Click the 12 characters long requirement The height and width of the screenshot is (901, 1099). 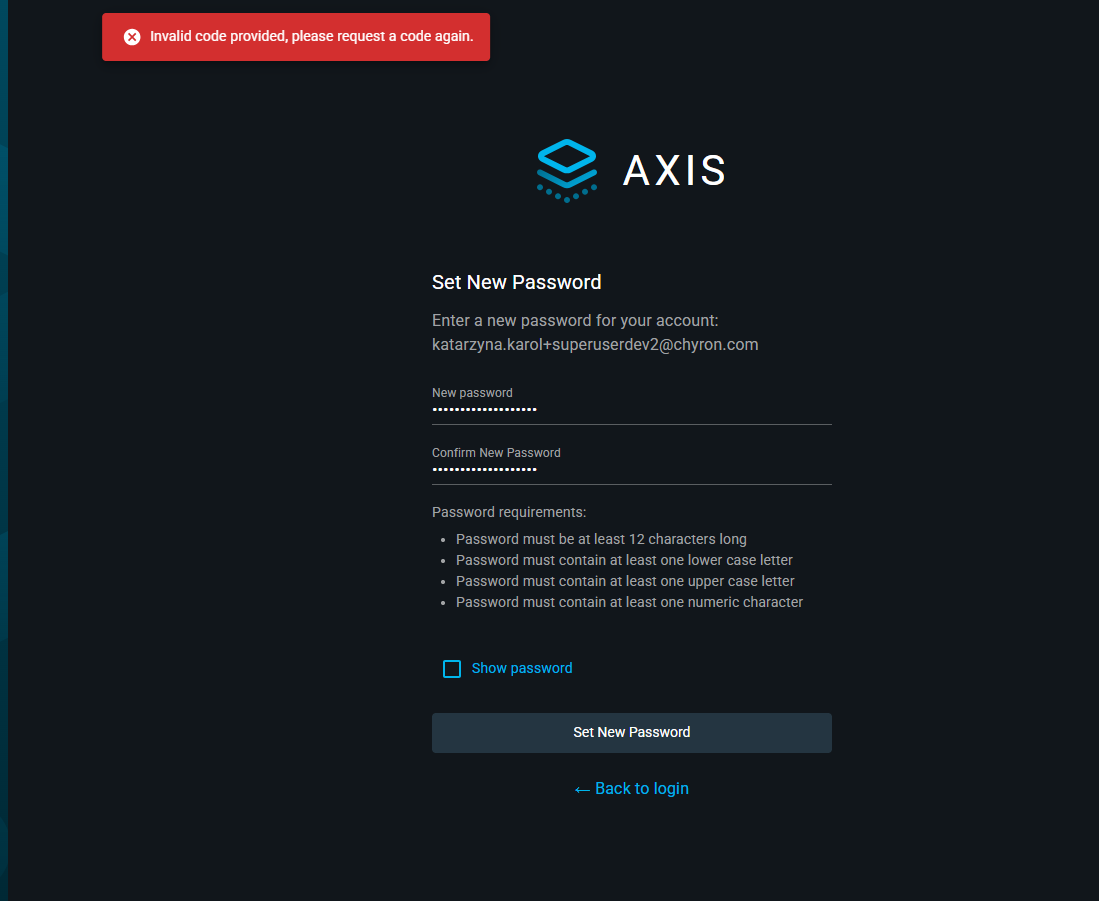(601, 539)
